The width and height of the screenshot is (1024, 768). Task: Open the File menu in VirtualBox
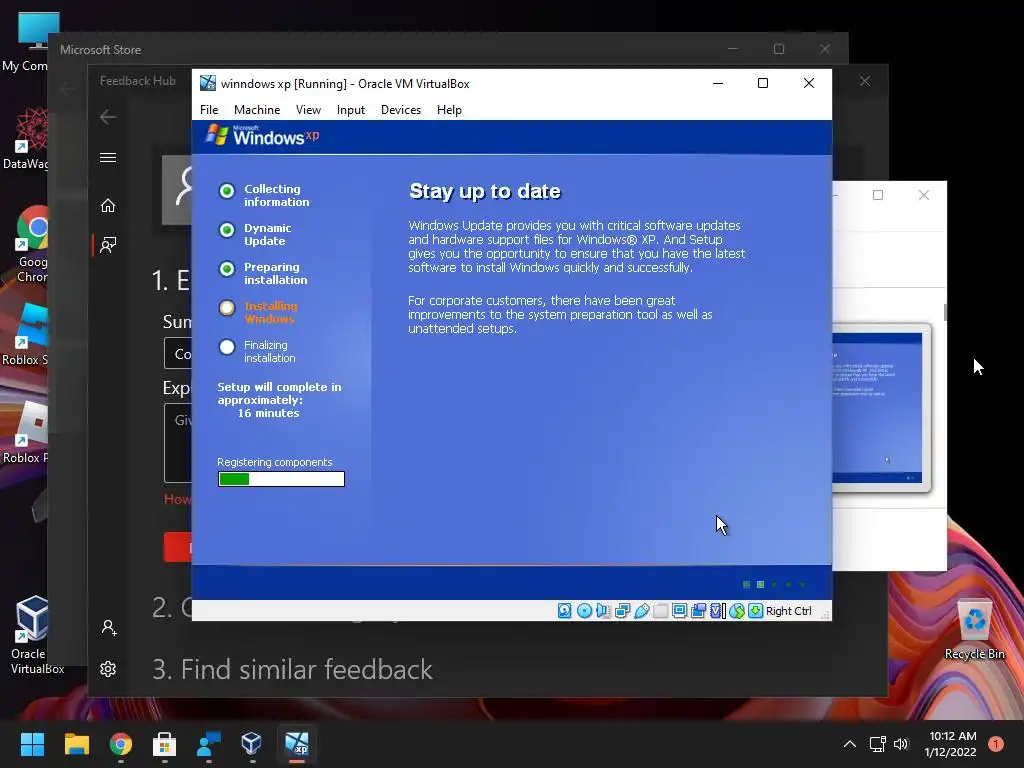pos(209,110)
